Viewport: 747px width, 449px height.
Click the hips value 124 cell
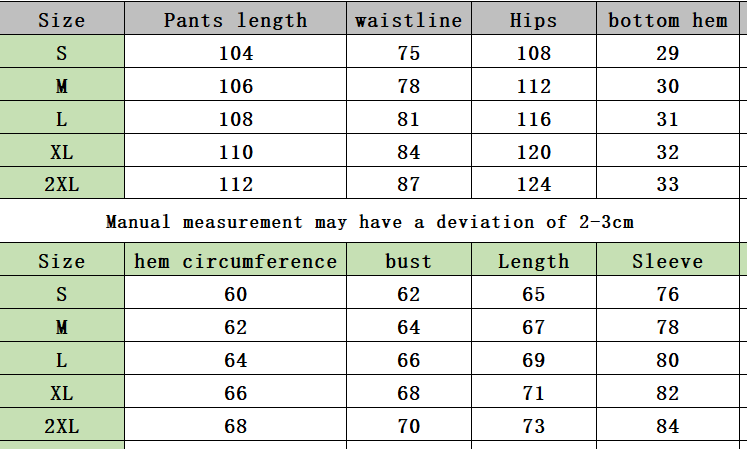click(x=533, y=184)
